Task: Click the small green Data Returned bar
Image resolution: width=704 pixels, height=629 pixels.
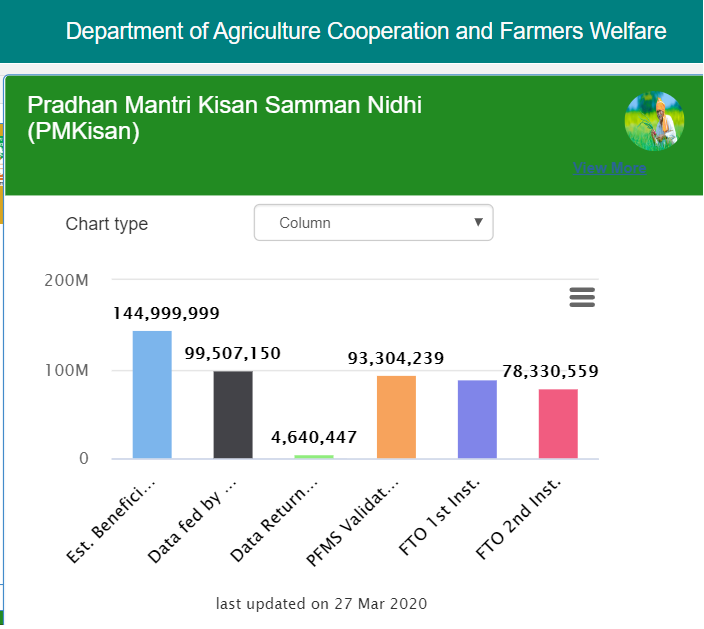Action: [x=314, y=457]
